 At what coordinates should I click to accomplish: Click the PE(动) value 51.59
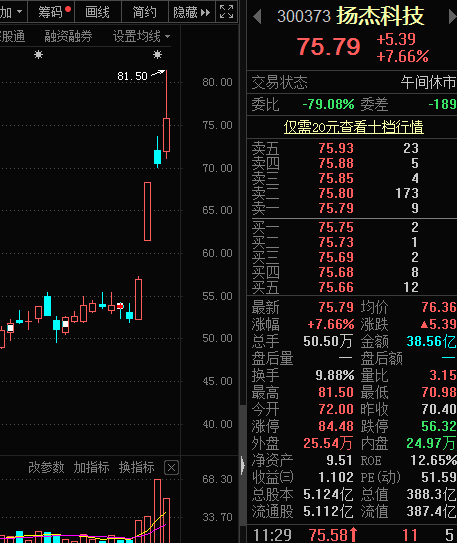(439, 477)
